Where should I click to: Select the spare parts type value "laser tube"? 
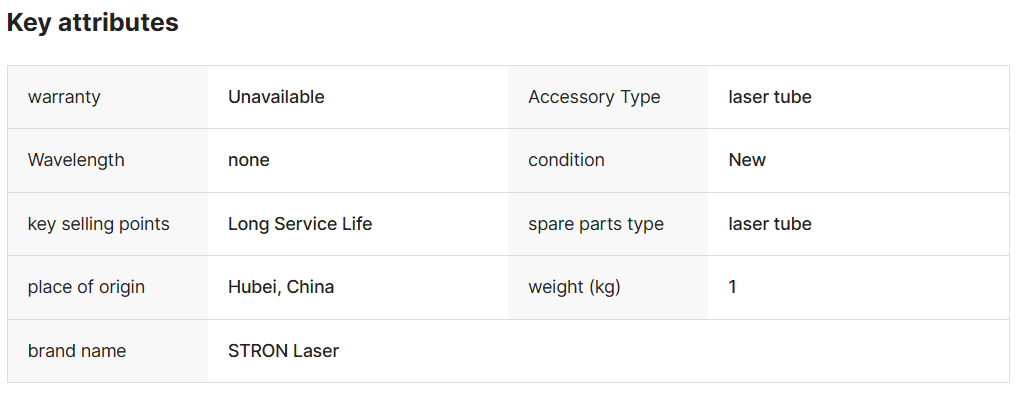pos(770,224)
